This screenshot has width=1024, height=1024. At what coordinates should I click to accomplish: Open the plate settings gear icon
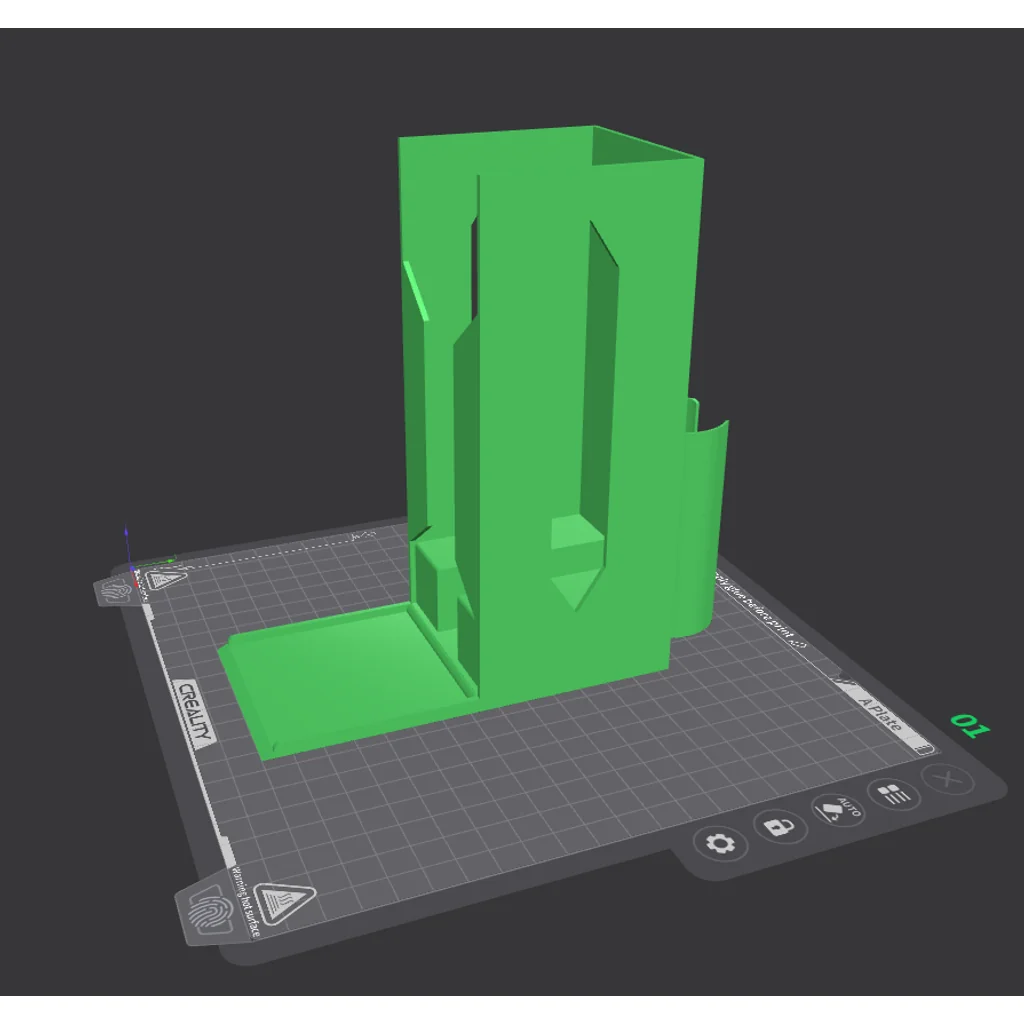(722, 843)
